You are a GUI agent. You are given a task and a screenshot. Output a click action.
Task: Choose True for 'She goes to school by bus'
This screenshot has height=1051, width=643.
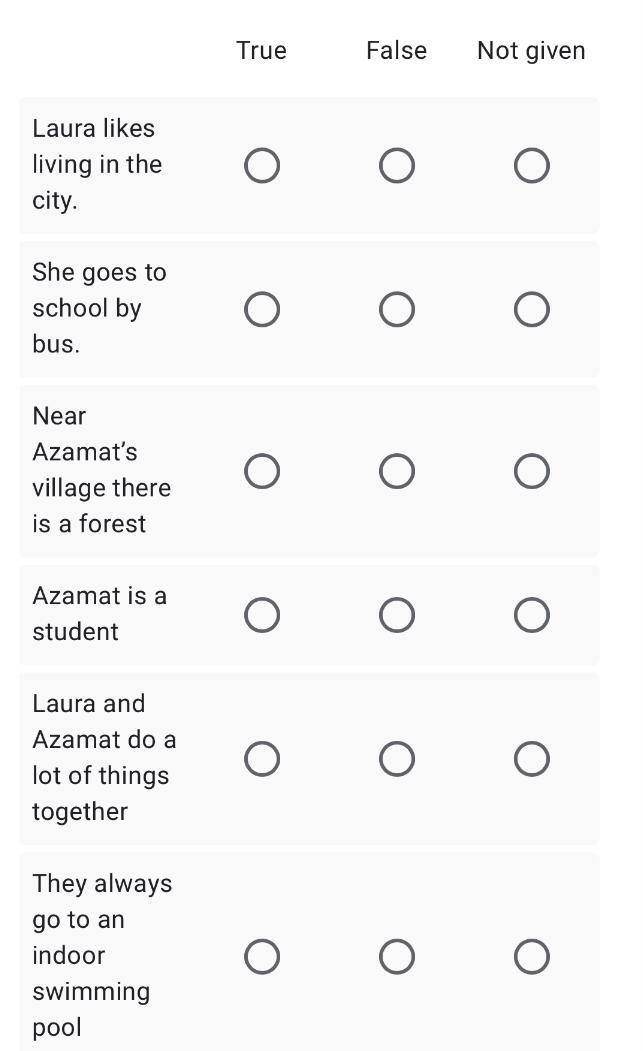[x=262, y=310]
